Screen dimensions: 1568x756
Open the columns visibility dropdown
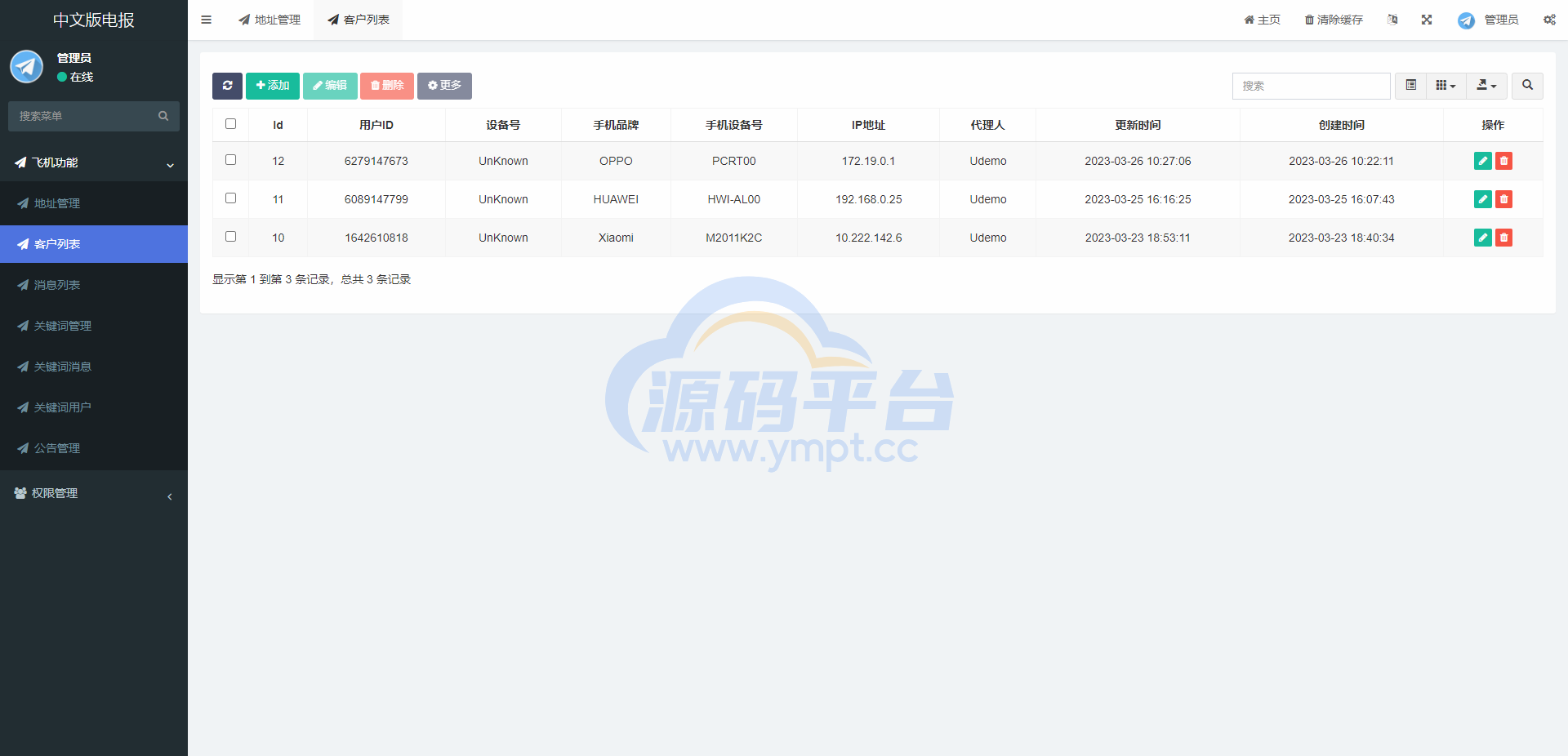pyautogui.click(x=1446, y=86)
